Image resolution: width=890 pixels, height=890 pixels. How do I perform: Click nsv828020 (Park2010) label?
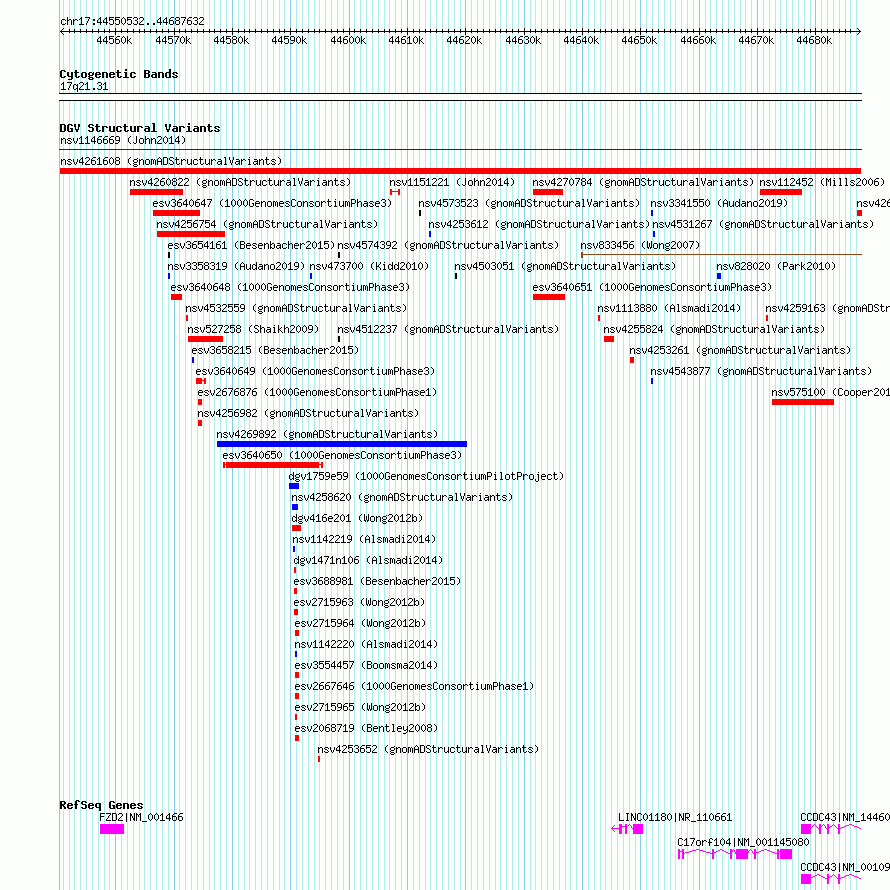pos(776,266)
